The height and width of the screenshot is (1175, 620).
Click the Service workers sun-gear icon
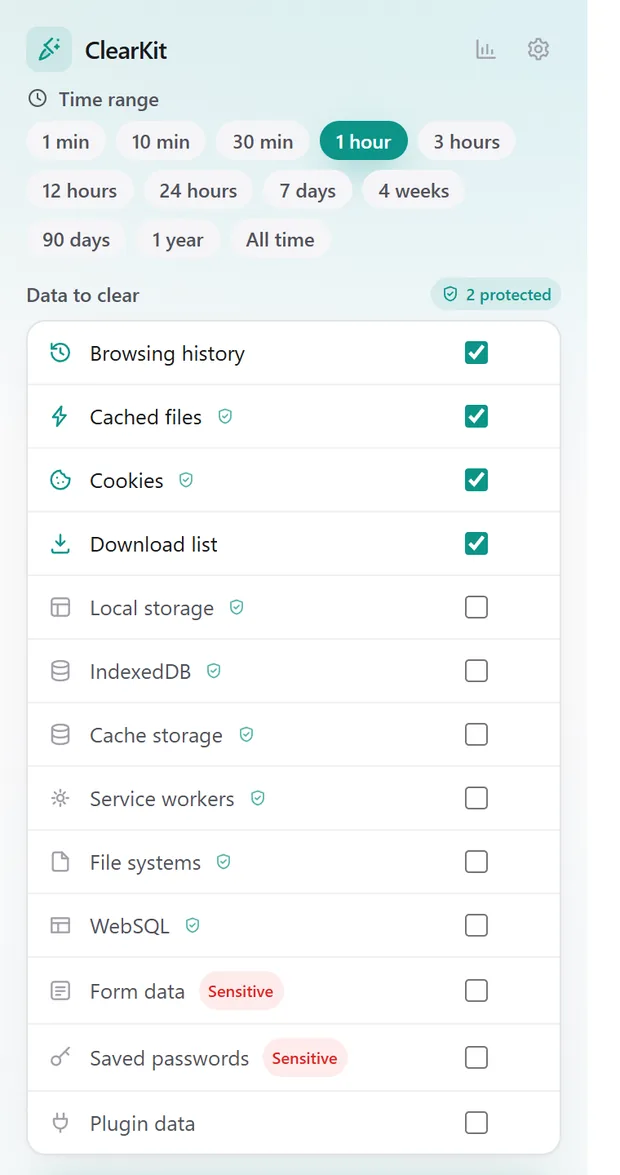click(60, 799)
